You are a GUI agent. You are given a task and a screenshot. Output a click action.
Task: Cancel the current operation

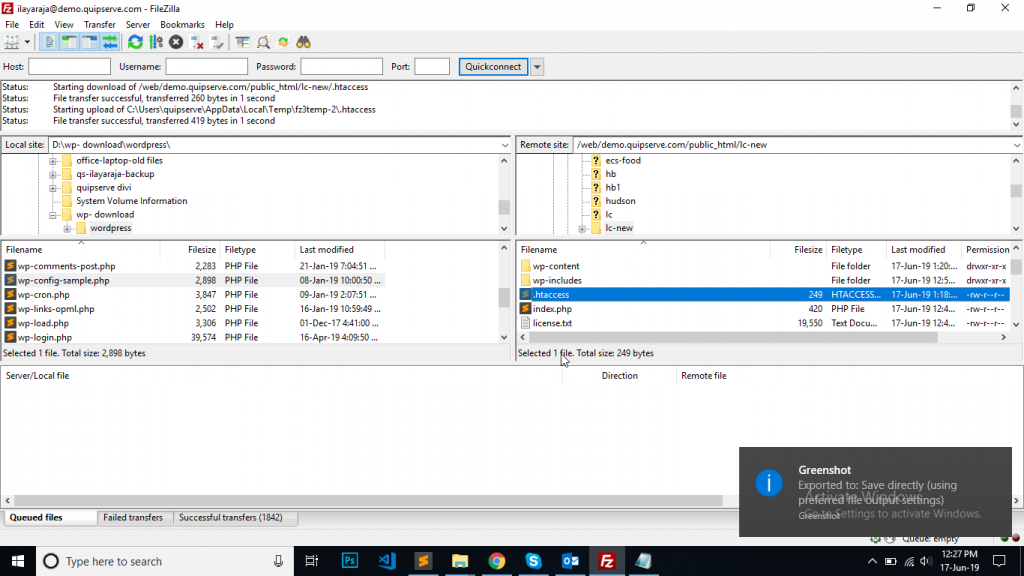[176, 42]
